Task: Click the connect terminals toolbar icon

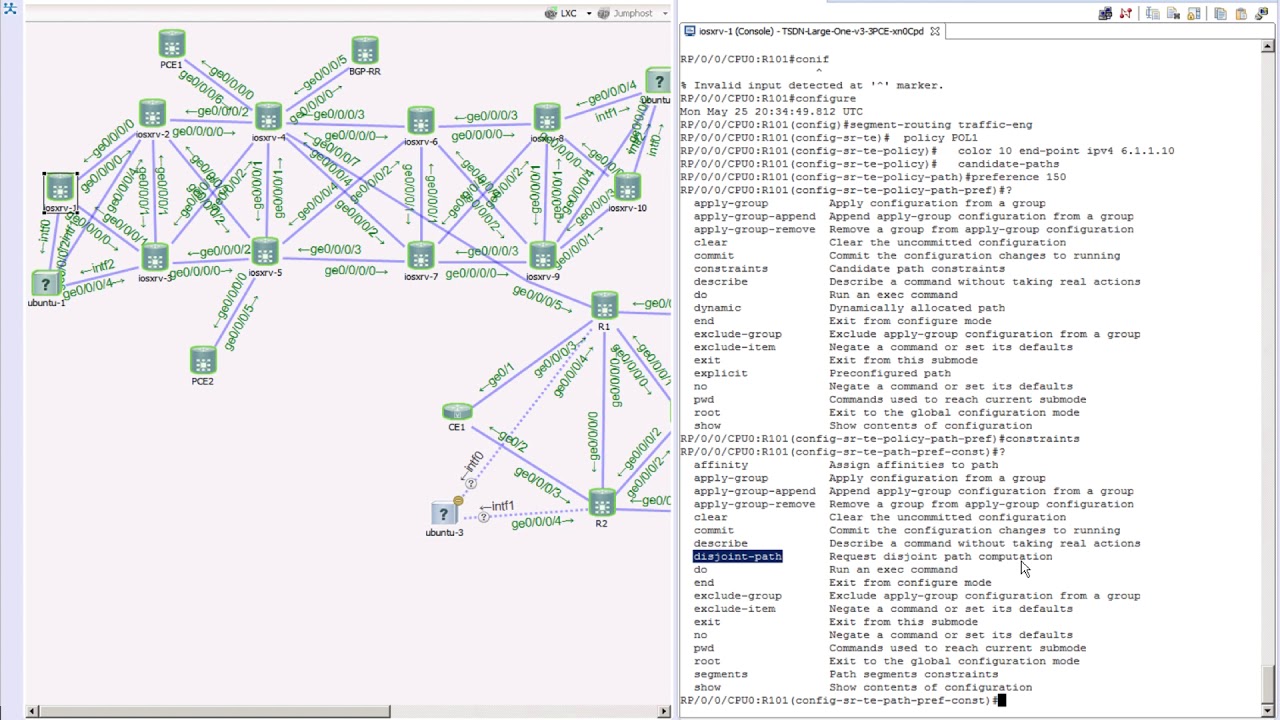Action: click(x=1105, y=14)
